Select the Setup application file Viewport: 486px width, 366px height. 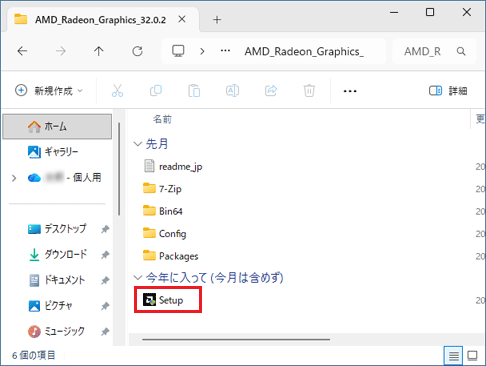tap(163, 300)
